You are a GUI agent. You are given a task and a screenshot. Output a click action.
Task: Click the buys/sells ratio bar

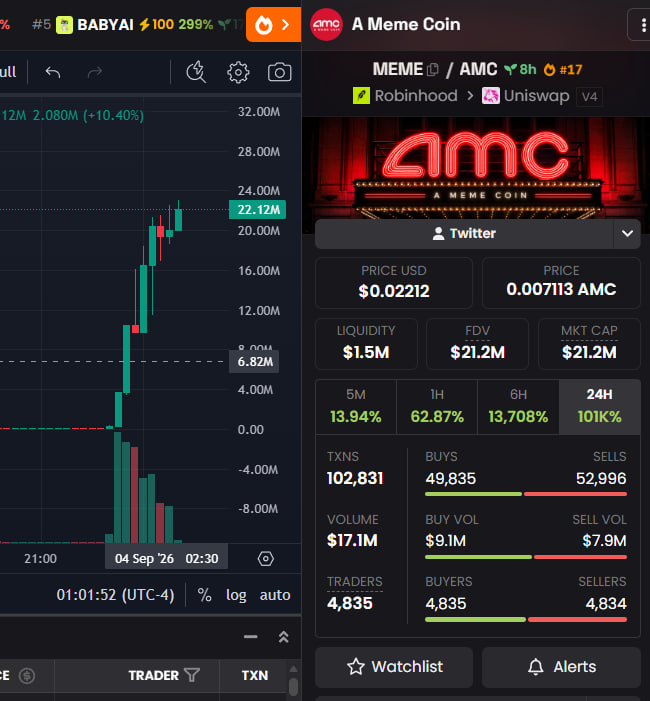point(526,494)
